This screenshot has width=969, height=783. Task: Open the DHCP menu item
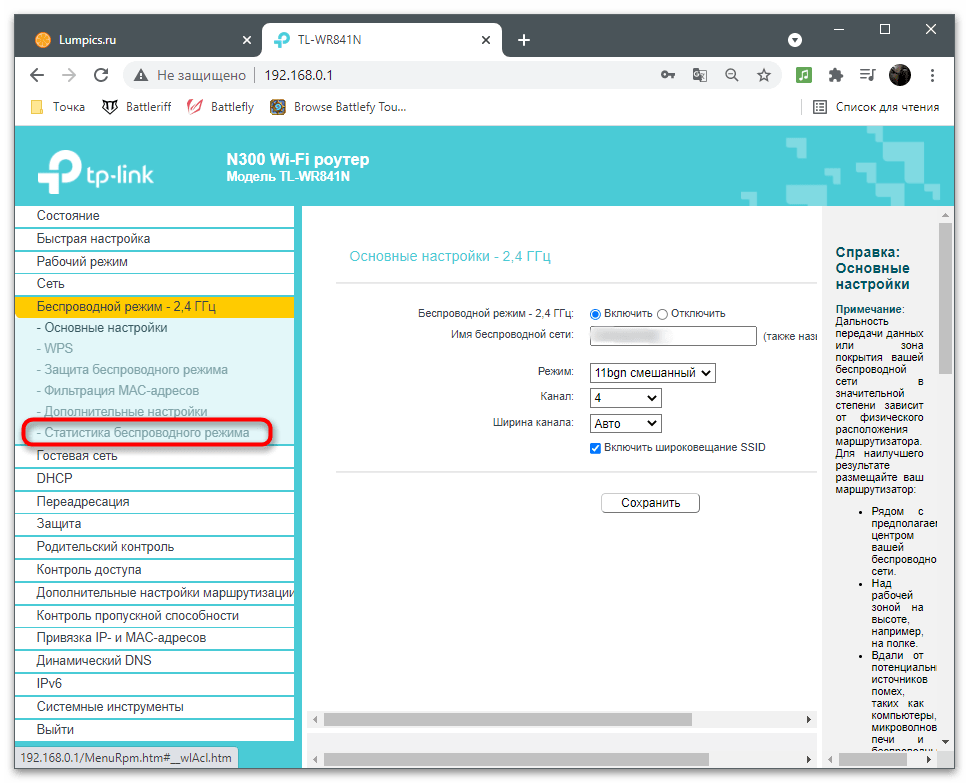tap(154, 479)
